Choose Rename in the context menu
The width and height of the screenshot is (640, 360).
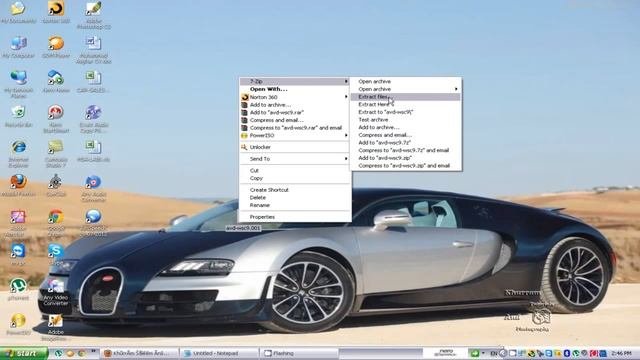(295, 205)
